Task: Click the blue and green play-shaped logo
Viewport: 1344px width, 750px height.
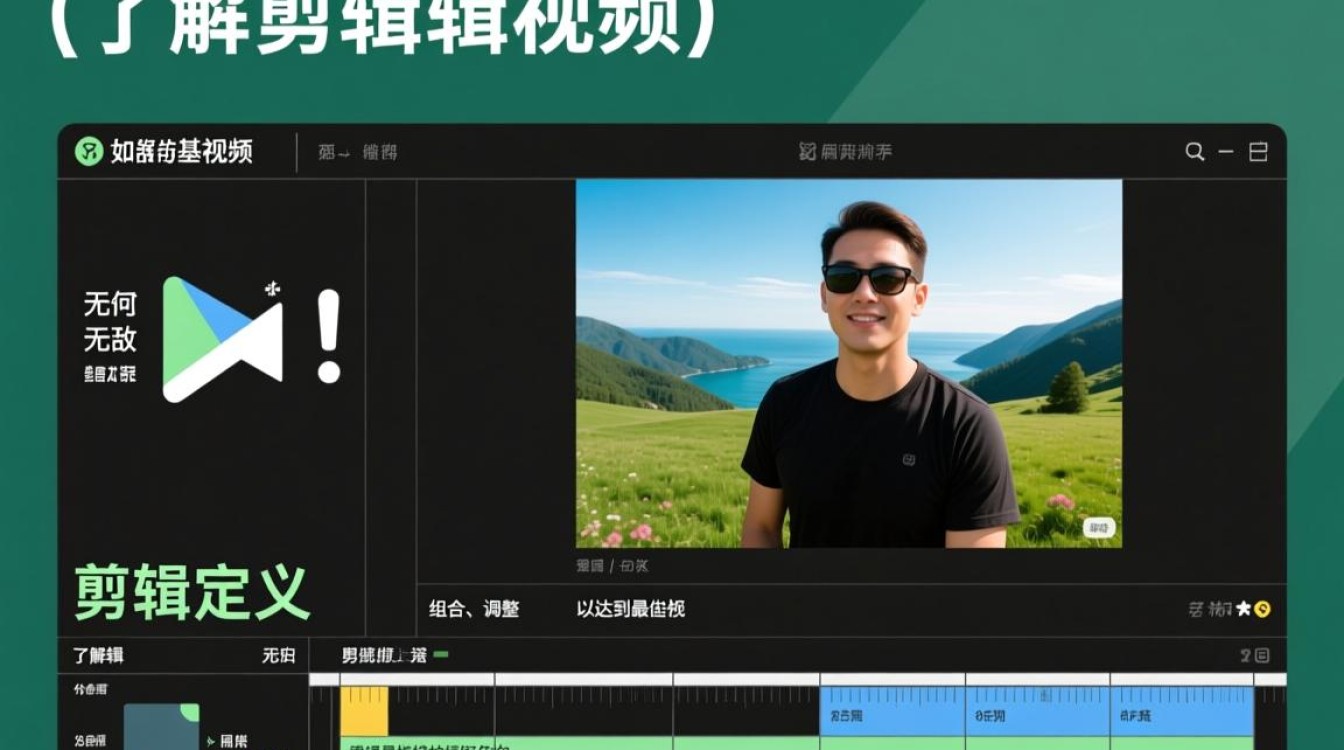Action: [x=223, y=339]
